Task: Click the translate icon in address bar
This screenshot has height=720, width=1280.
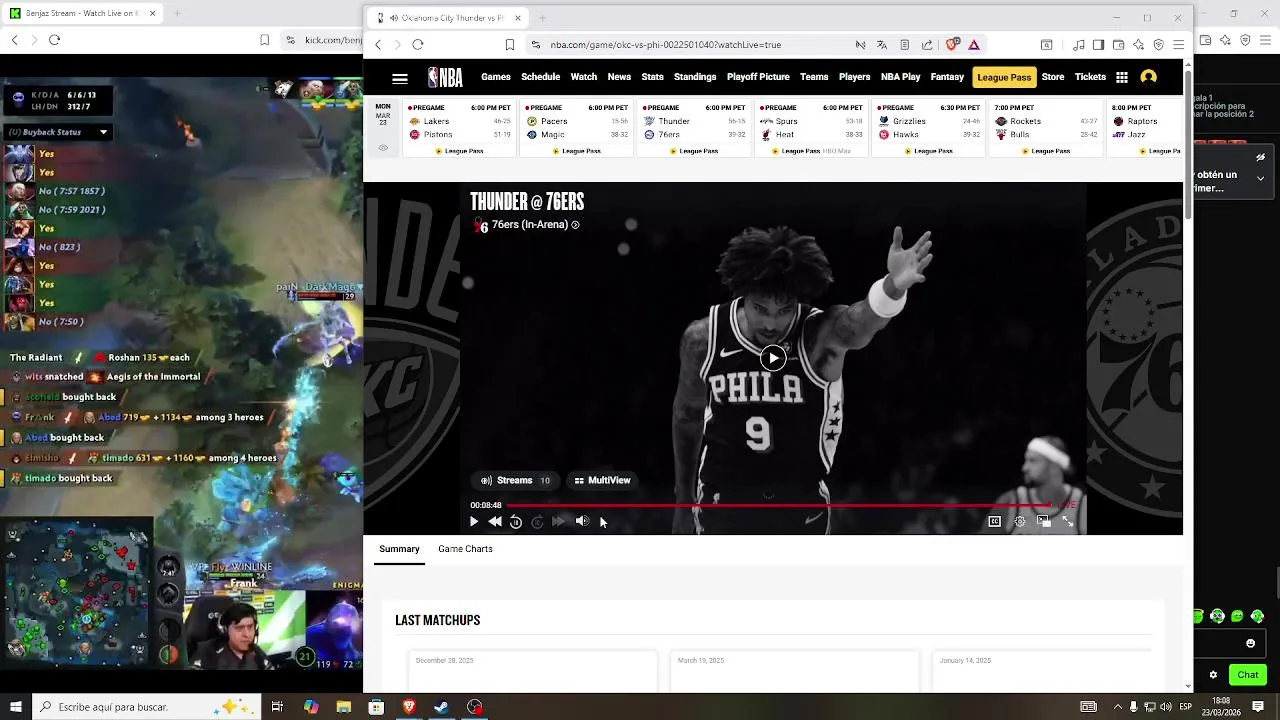Action: coord(882,44)
